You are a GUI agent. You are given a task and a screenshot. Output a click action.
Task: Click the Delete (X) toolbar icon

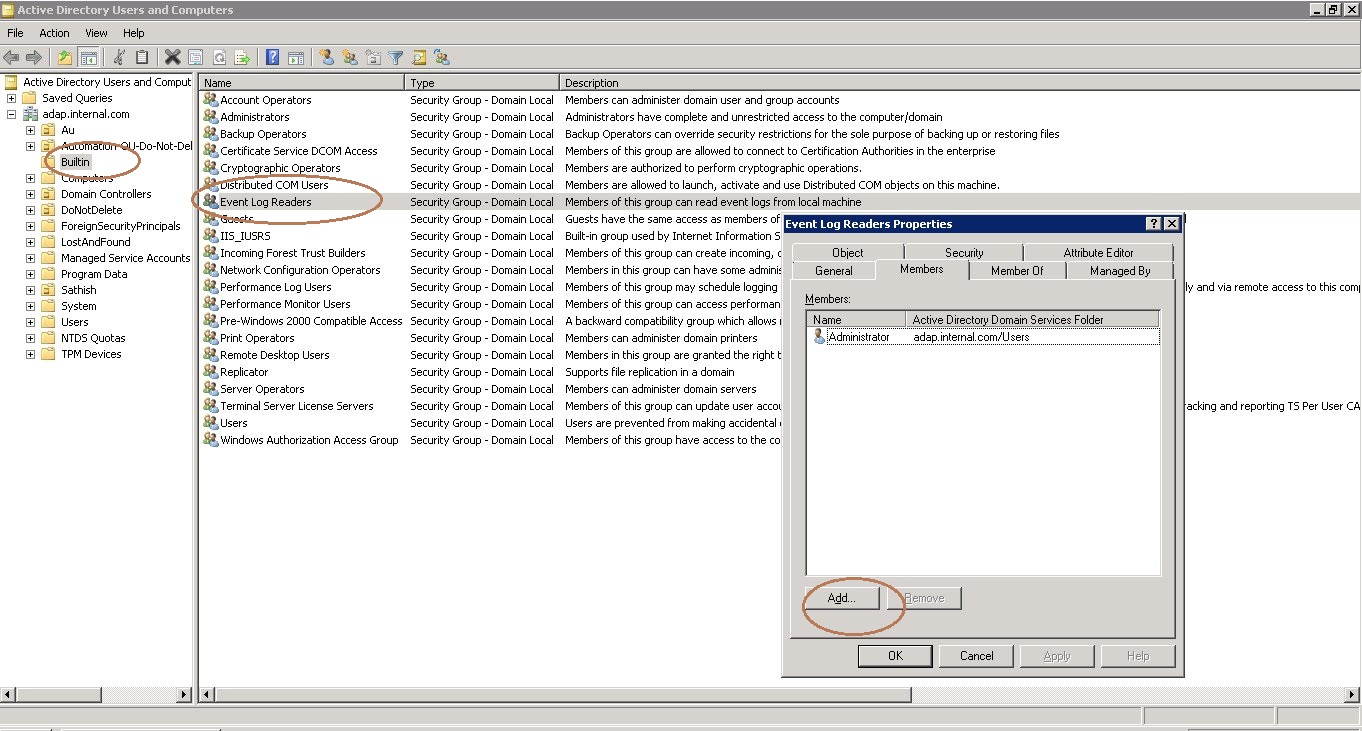173,58
